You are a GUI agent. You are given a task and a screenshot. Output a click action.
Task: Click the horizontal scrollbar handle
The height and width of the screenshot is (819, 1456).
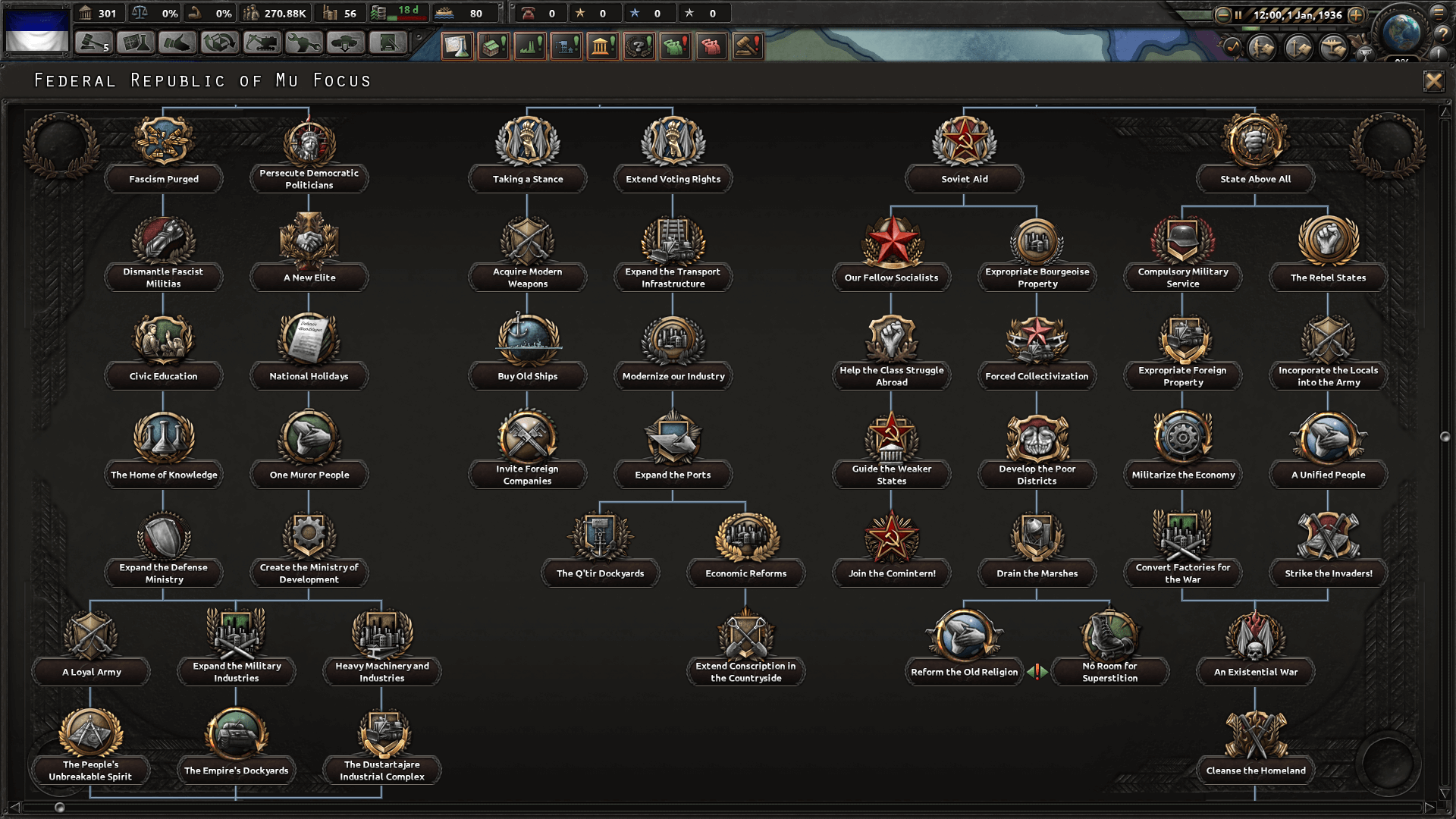click(60, 808)
